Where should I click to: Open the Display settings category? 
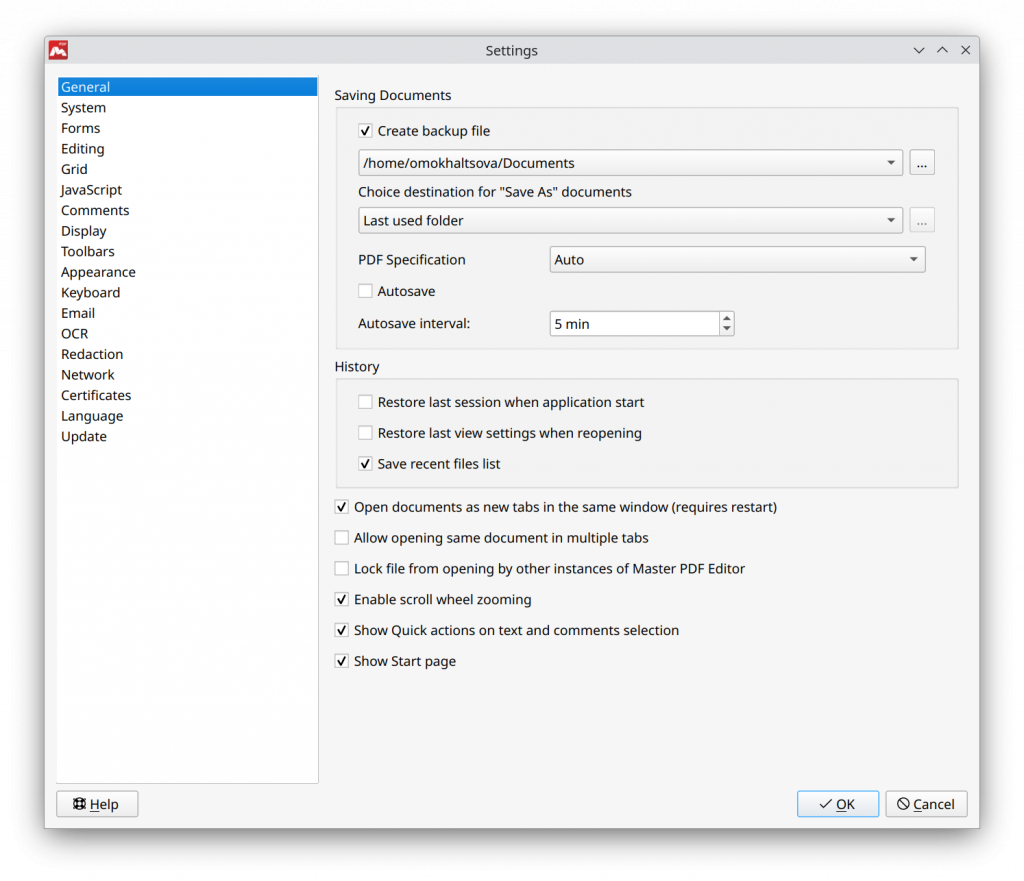(187, 231)
